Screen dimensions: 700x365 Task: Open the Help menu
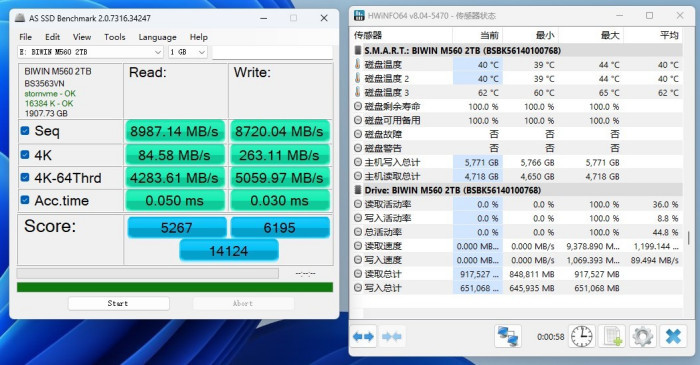(199, 37)
